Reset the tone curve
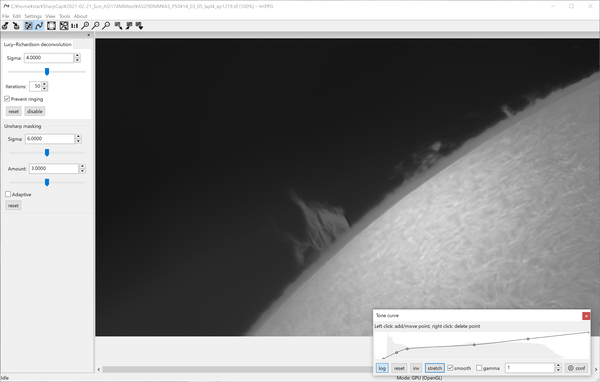 pos(399,368)
